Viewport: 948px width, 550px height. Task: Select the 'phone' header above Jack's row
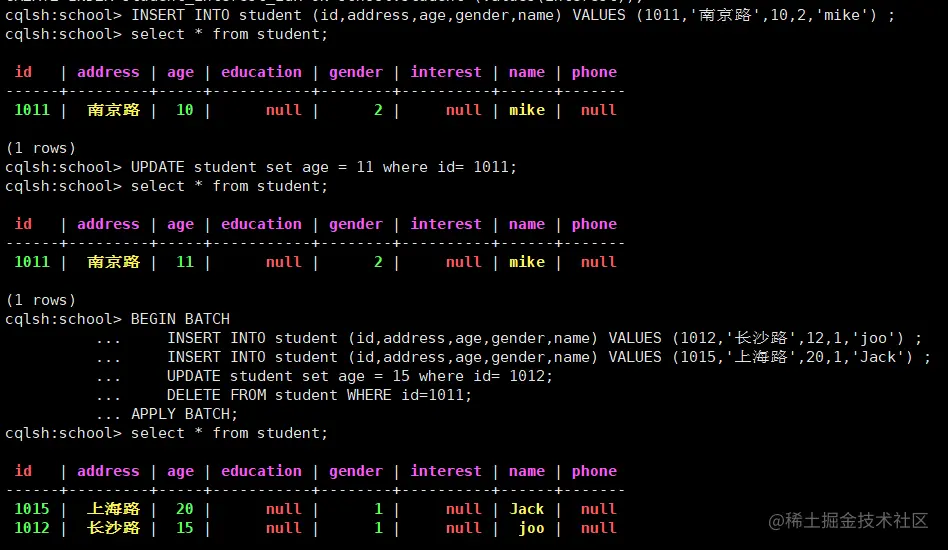594,471
